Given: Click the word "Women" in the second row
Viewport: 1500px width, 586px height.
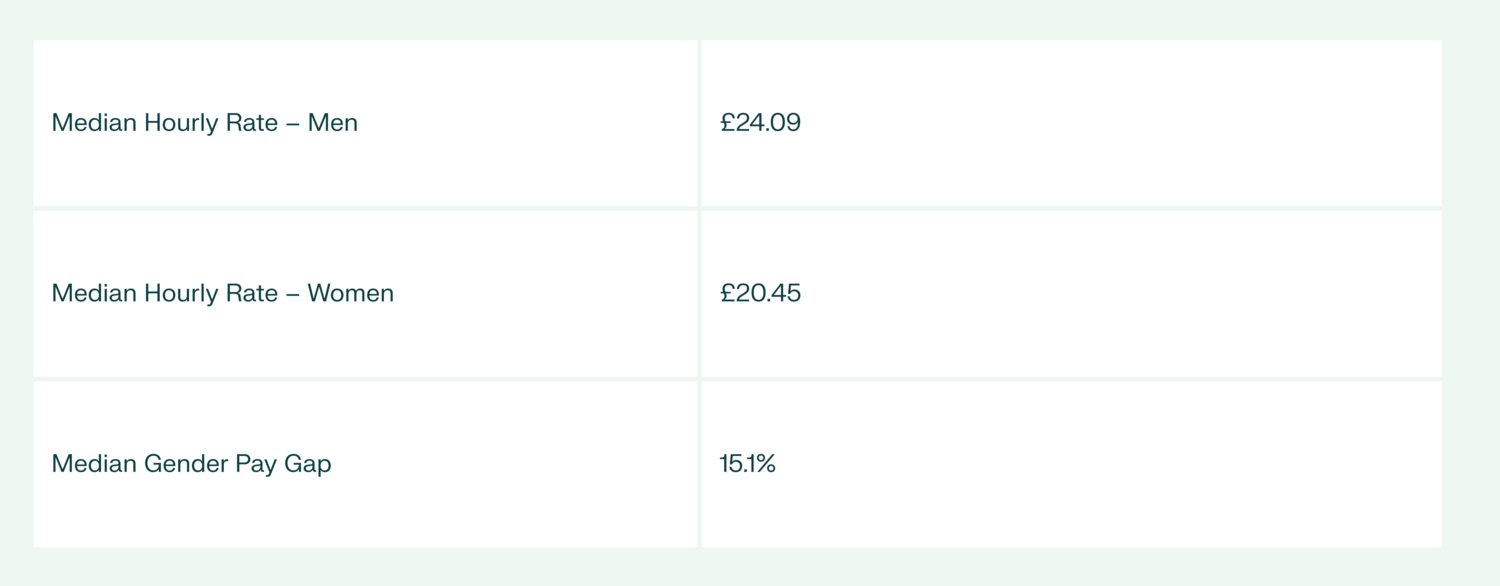Looking at the screenshot, I should click(x=350, y=294).
